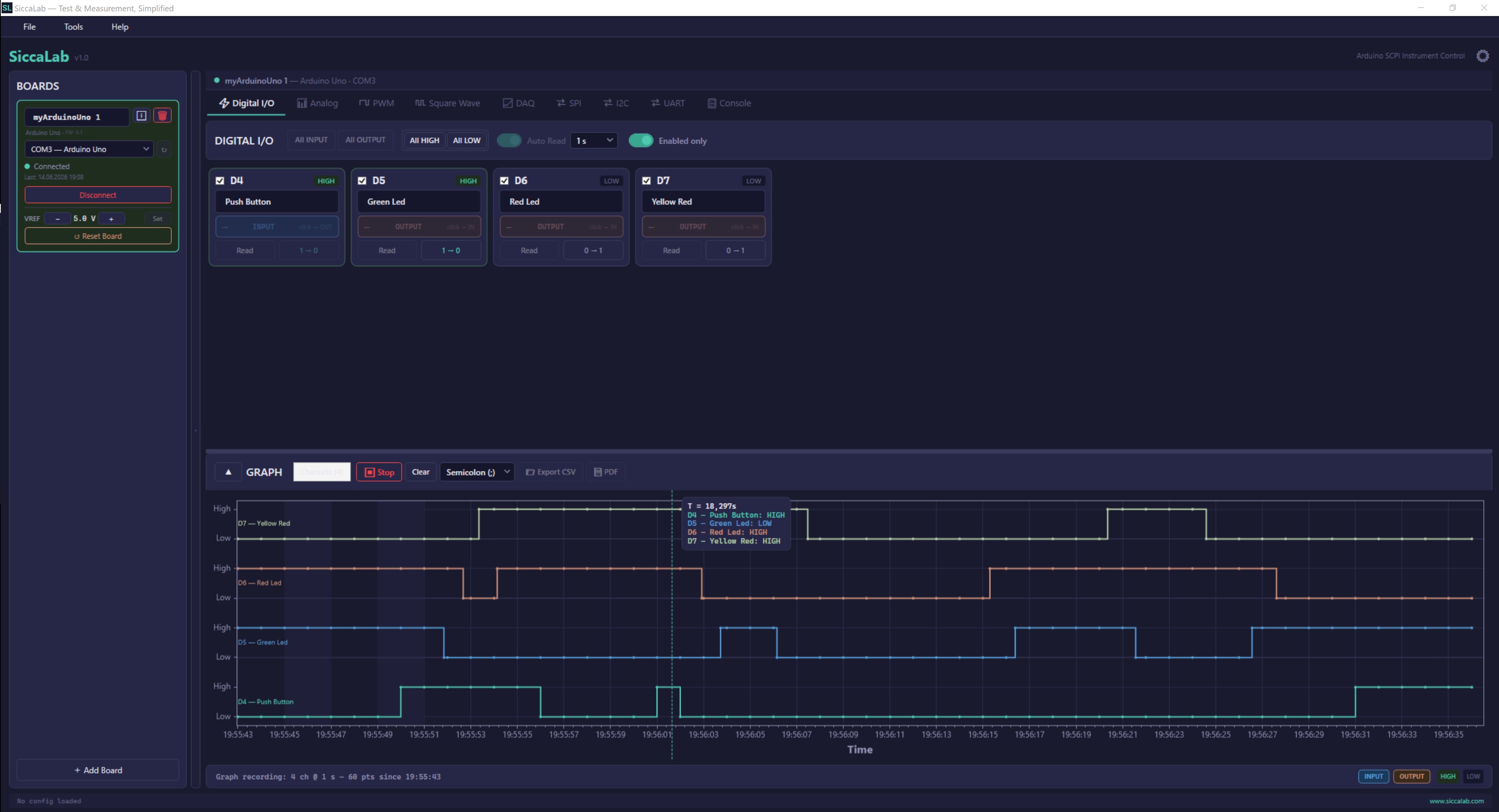Switch to the PWM tab
Viewport: 1499px width, 812px height.
(377, 103)
